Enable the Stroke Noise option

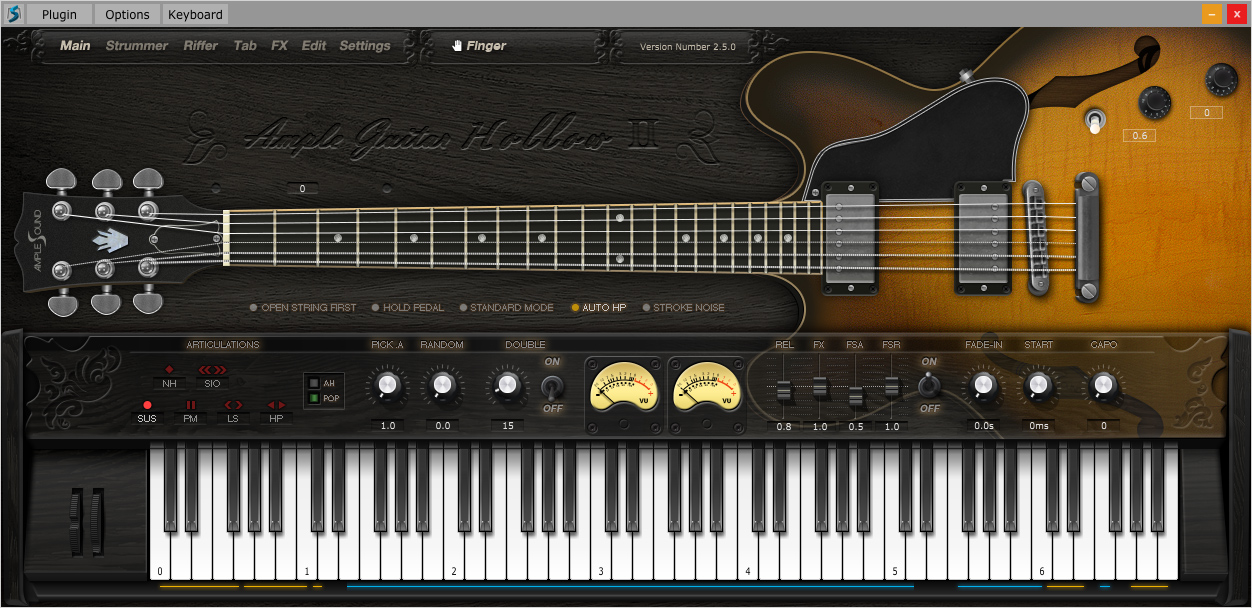pos(647,307)
